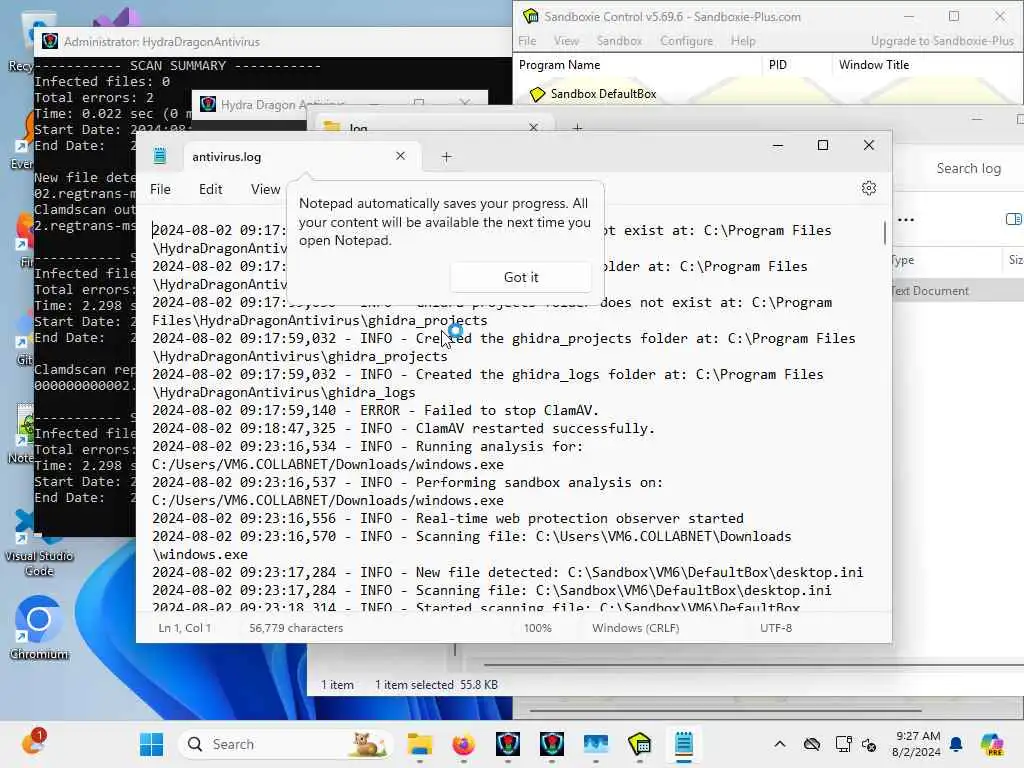
Task: Click the Hydra Dragon Antivirus window icon
Action: [208, 104]
